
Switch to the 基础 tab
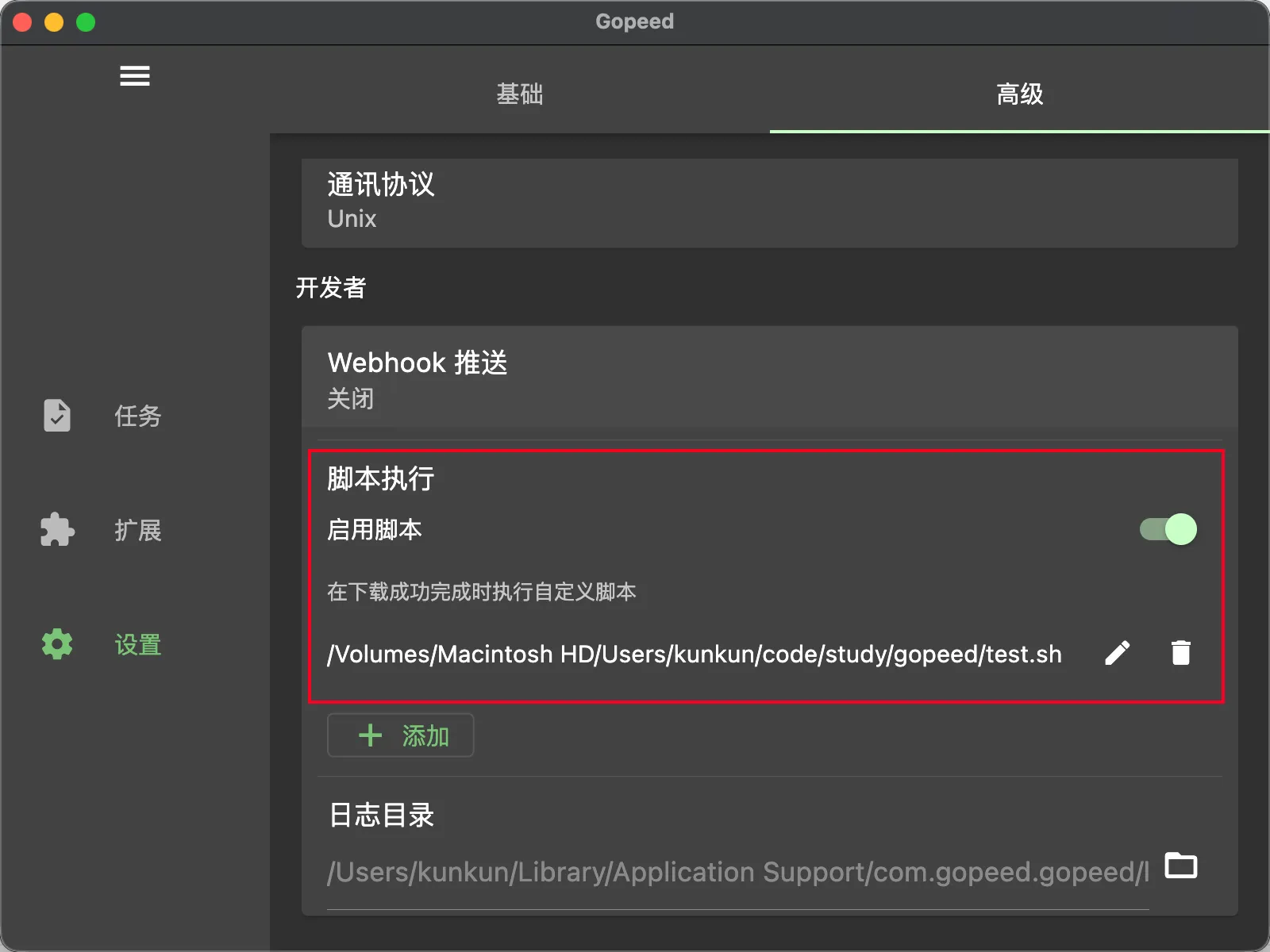pos(520,94)
